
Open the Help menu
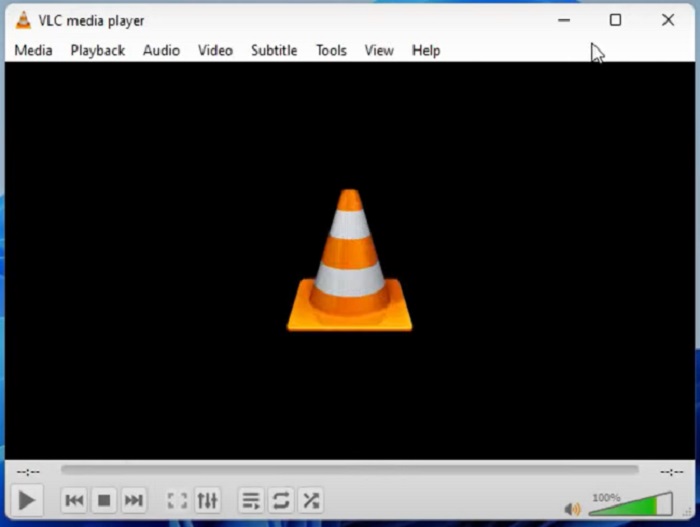point(426,50)
